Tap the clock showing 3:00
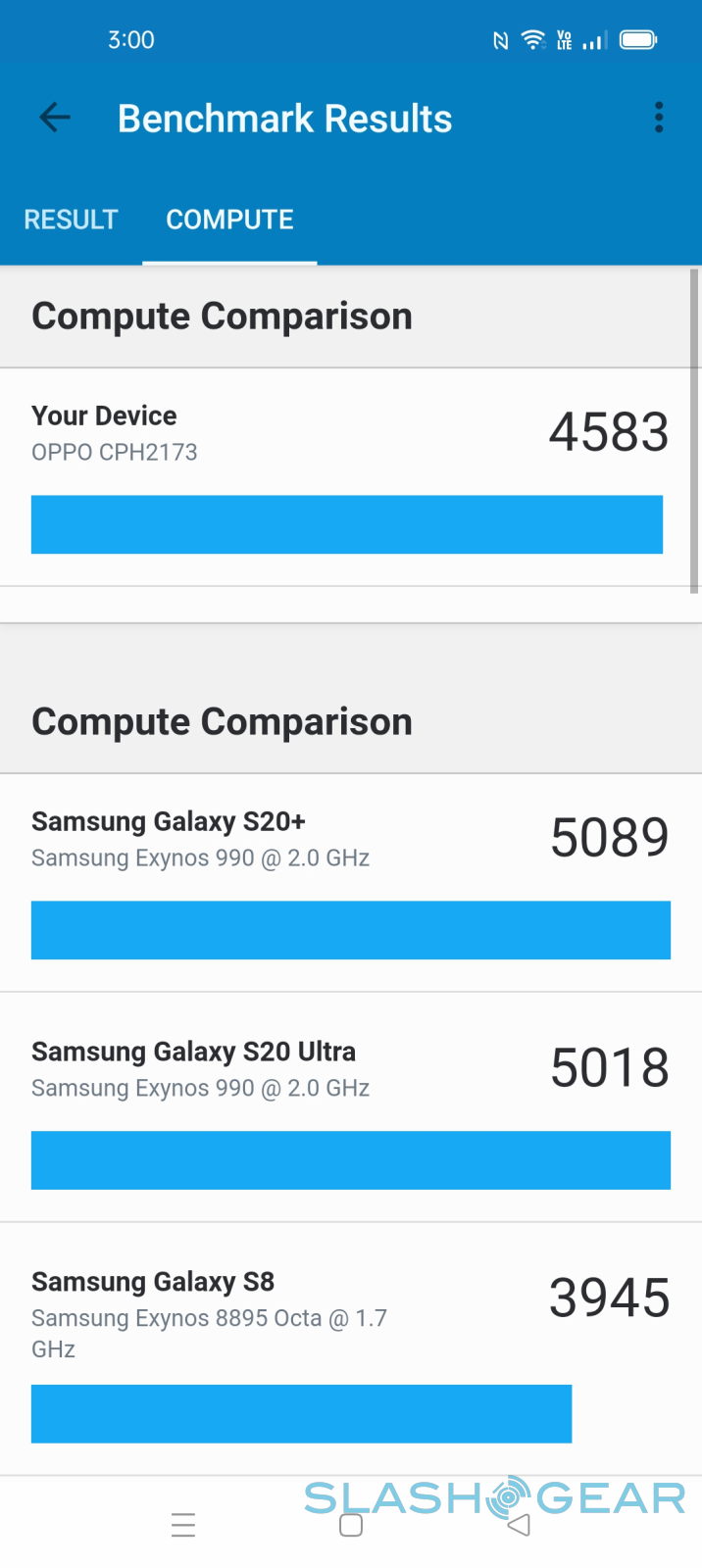Viewport: 702px width, 1568px height. [131, 40]
